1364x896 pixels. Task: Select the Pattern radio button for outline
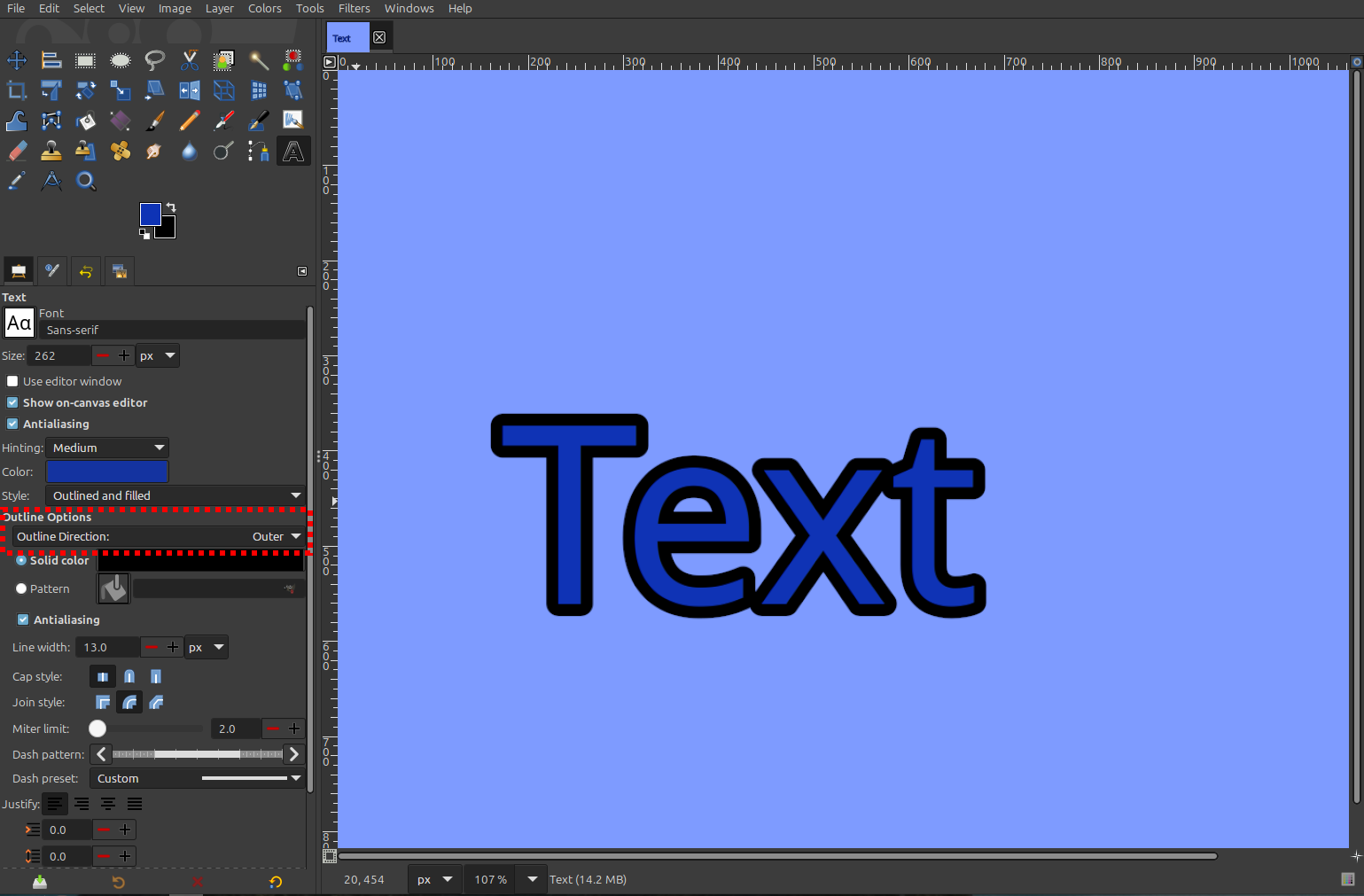pyautogui.click(x=21, y=588)
